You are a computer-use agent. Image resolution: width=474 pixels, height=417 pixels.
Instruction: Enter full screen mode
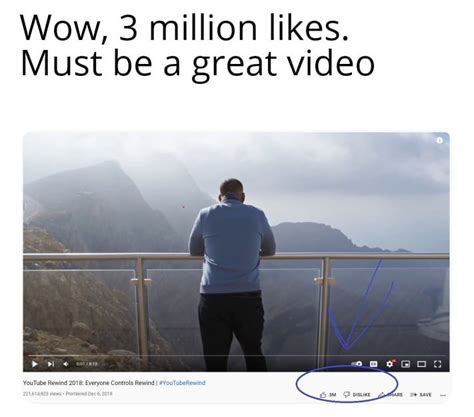click(x=438, y=364)
